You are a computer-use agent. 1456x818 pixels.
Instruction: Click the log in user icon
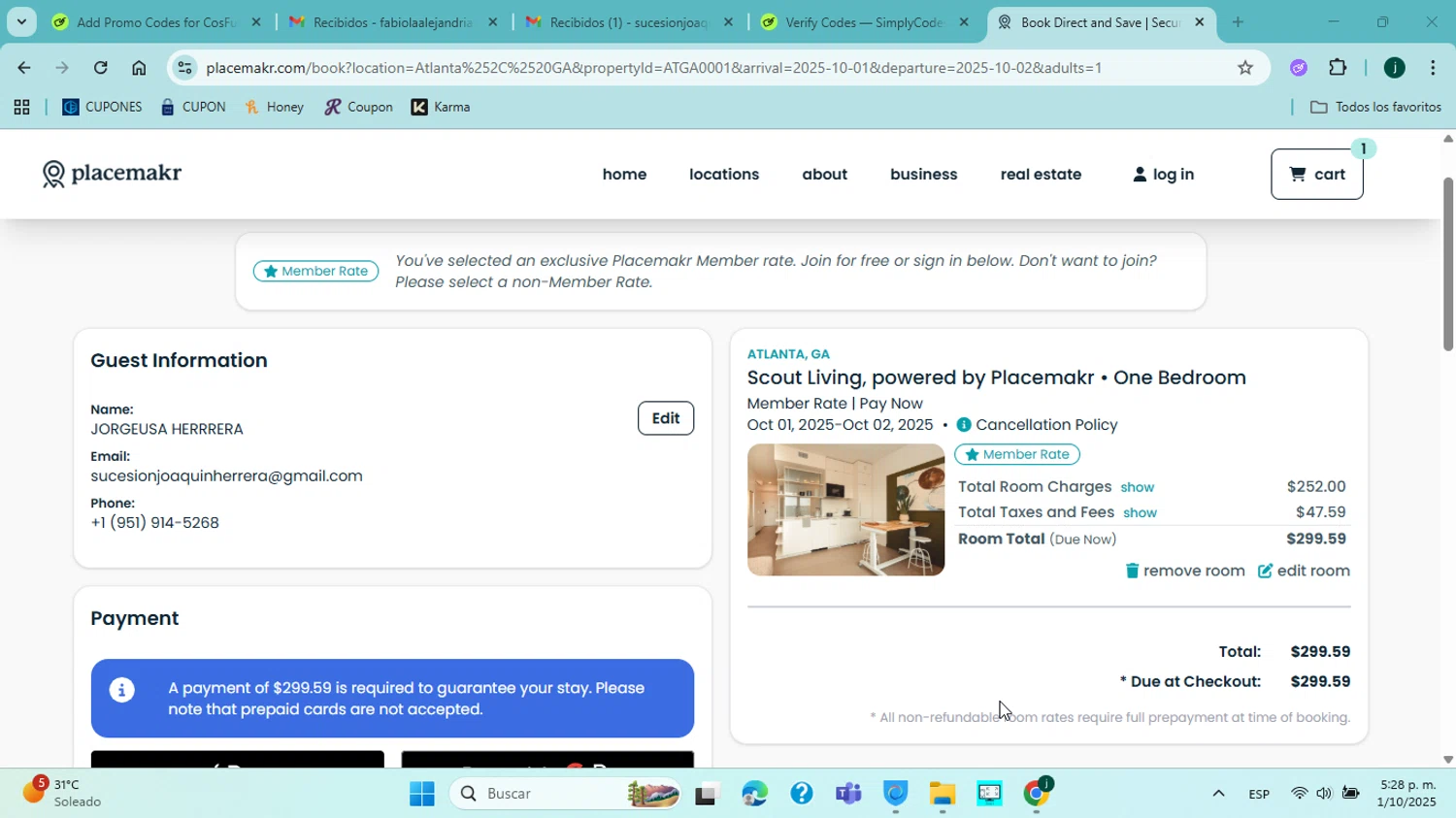point(1140,175)
